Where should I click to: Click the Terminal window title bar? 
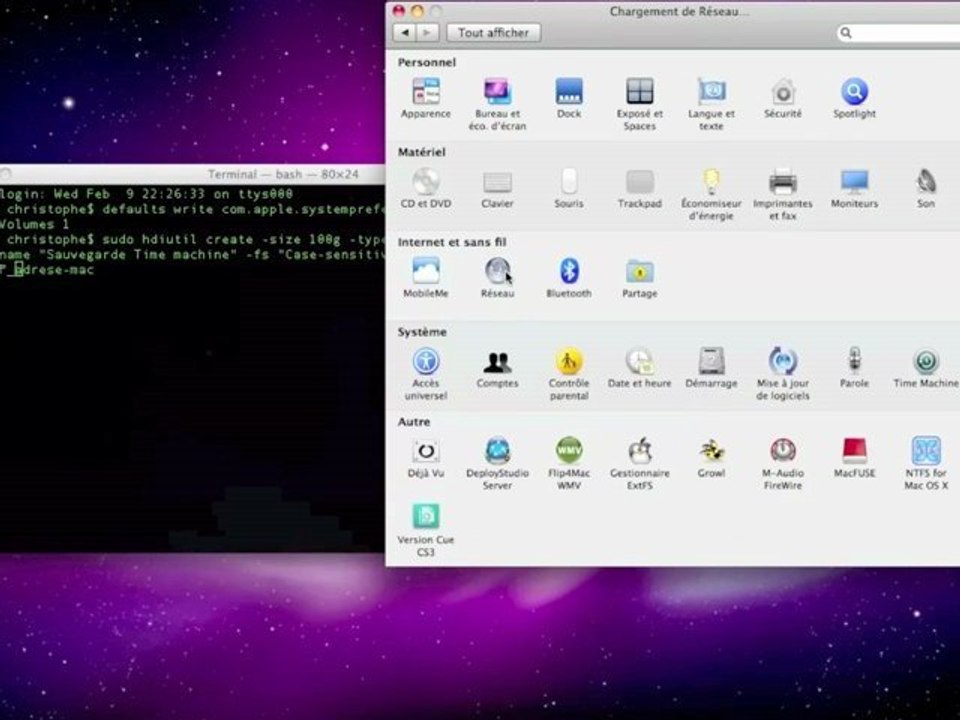point(192,174)
